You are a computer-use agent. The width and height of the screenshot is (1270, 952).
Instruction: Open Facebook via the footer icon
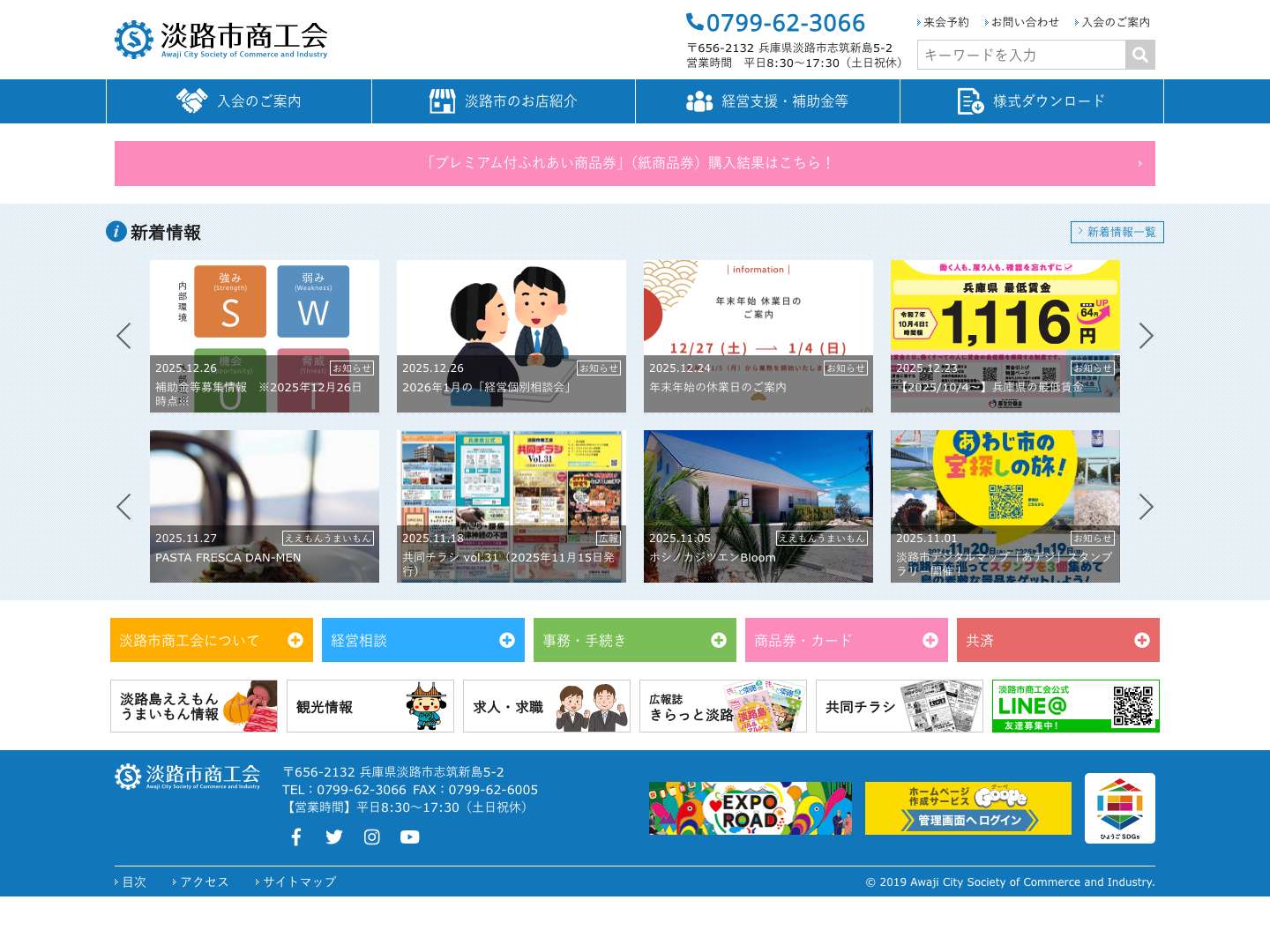coord(296,837)
